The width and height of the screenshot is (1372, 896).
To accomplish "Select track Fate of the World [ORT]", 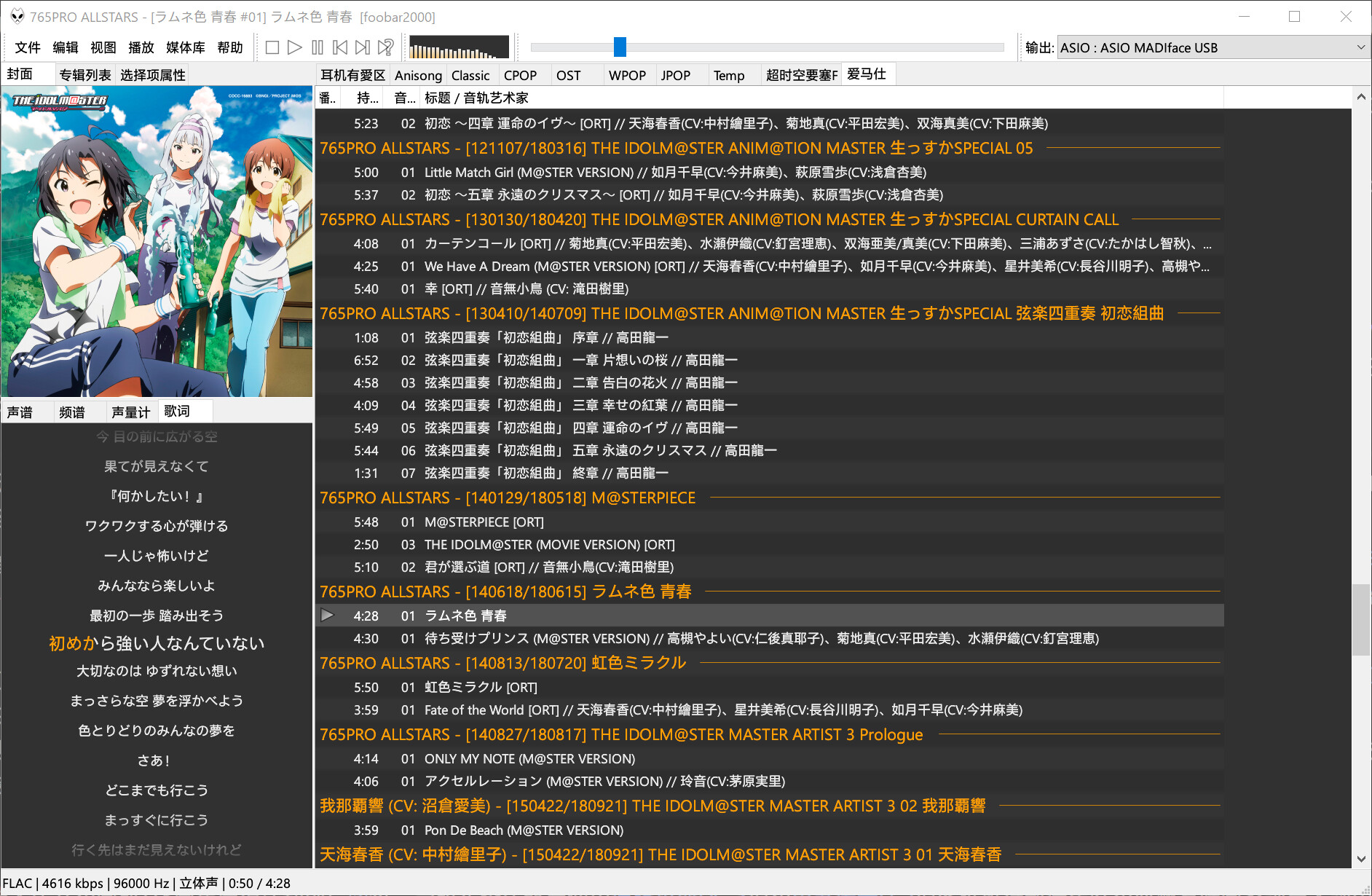I will 770,710.
